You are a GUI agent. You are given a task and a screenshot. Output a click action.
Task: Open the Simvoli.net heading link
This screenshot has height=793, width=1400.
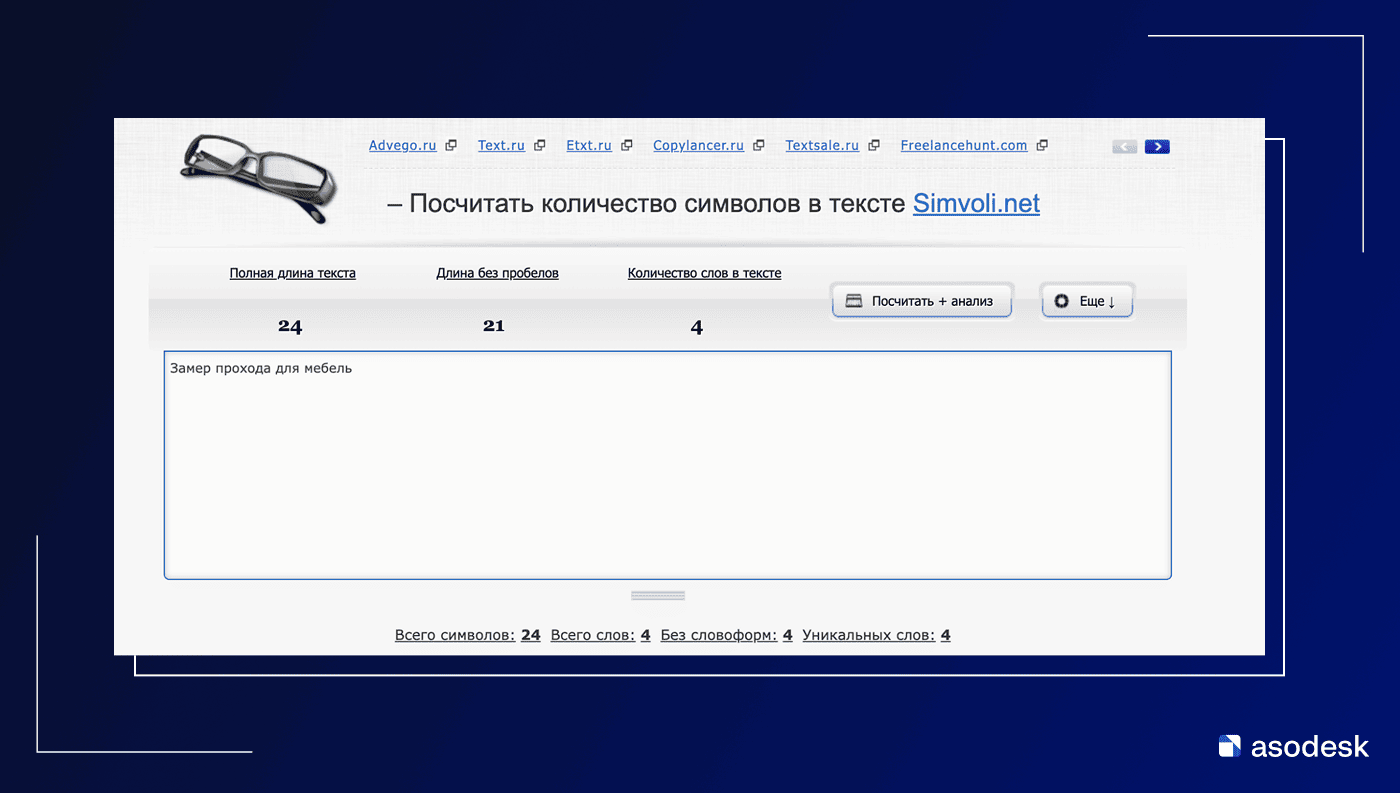[x=976, y=204]
